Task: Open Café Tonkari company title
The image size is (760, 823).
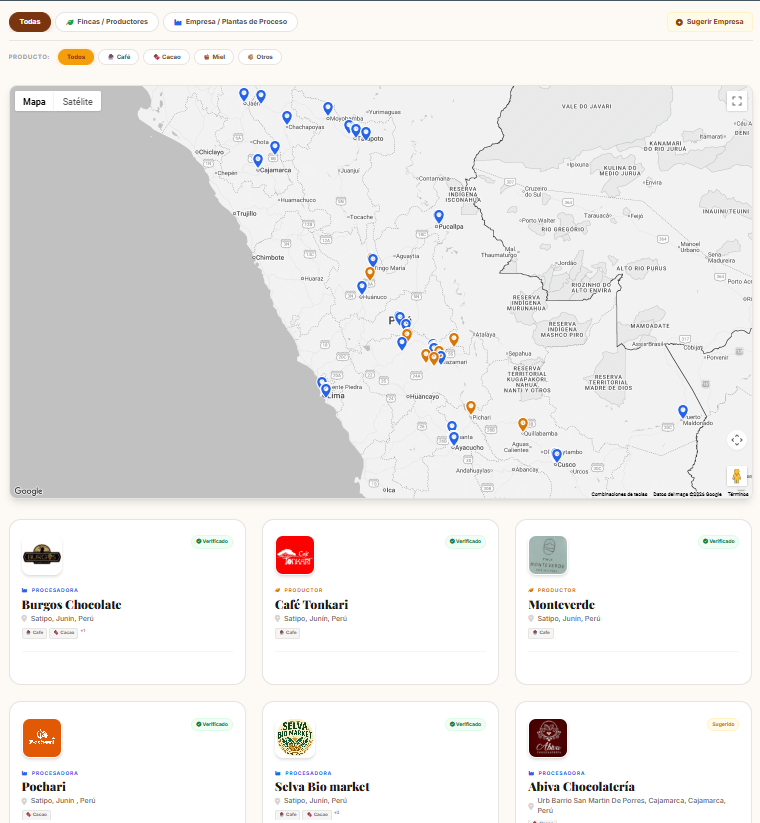Action: click(x=311, y=605)
